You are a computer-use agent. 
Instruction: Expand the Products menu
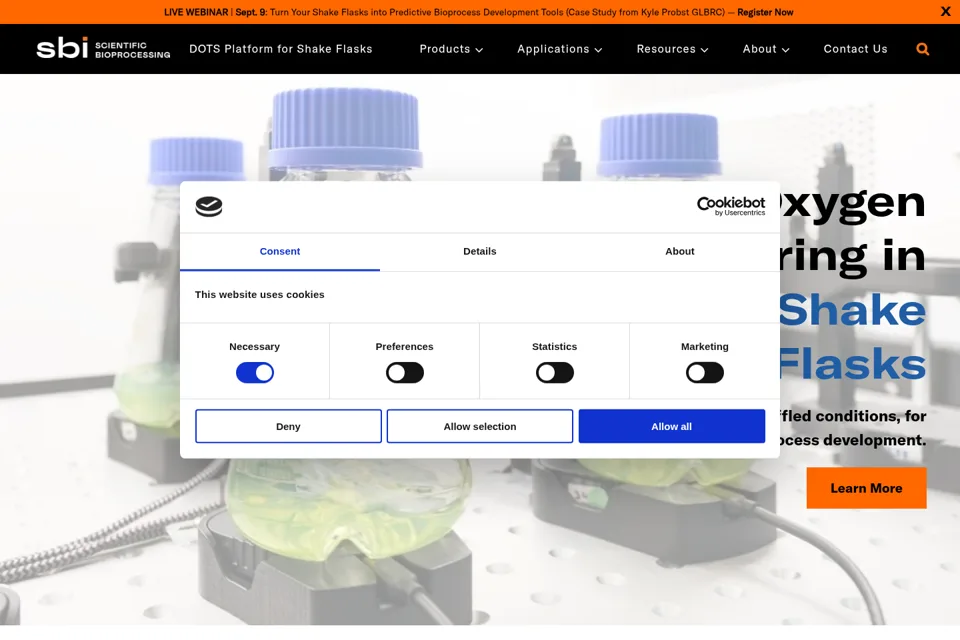(x=451, y=49)
